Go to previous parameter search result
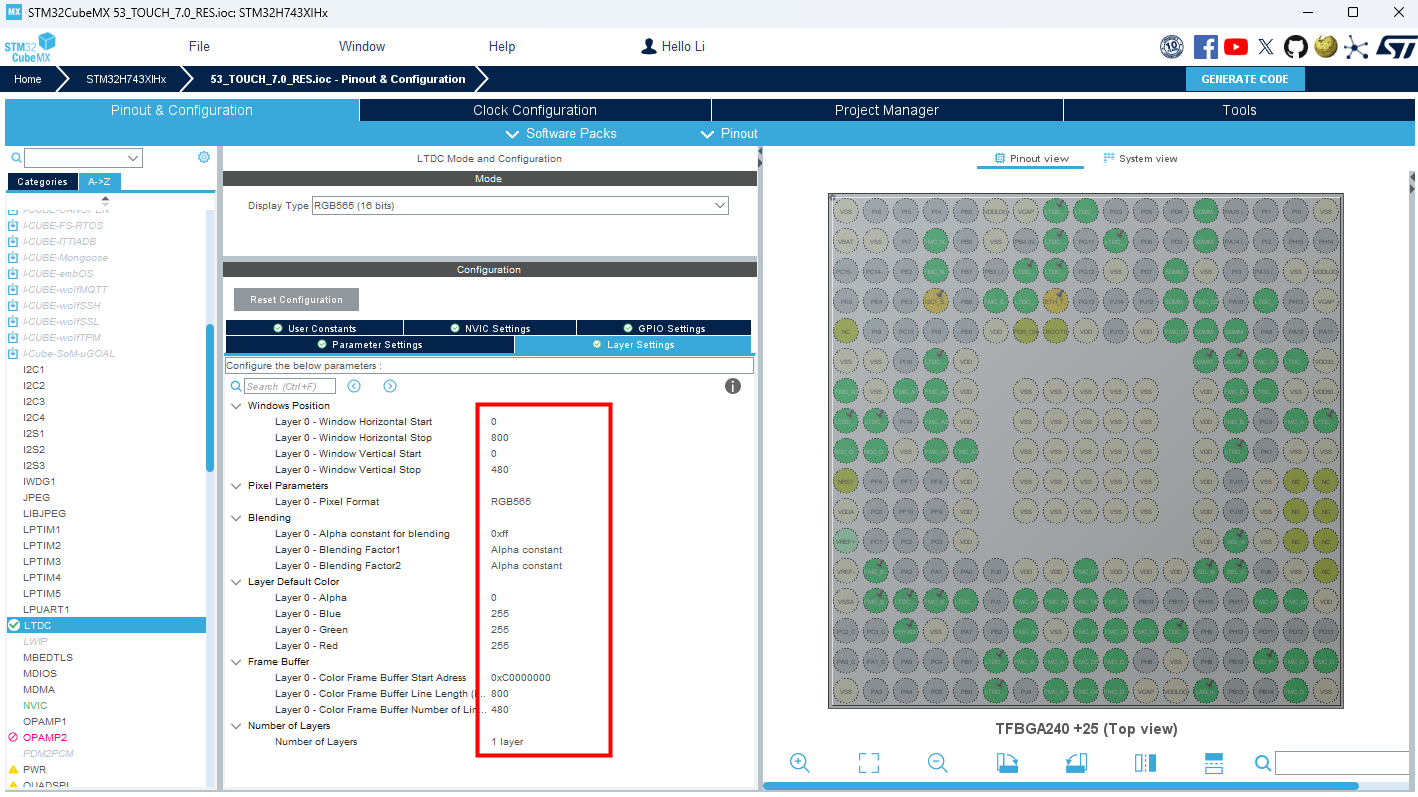1418x797 pixels. click(354, 386)
